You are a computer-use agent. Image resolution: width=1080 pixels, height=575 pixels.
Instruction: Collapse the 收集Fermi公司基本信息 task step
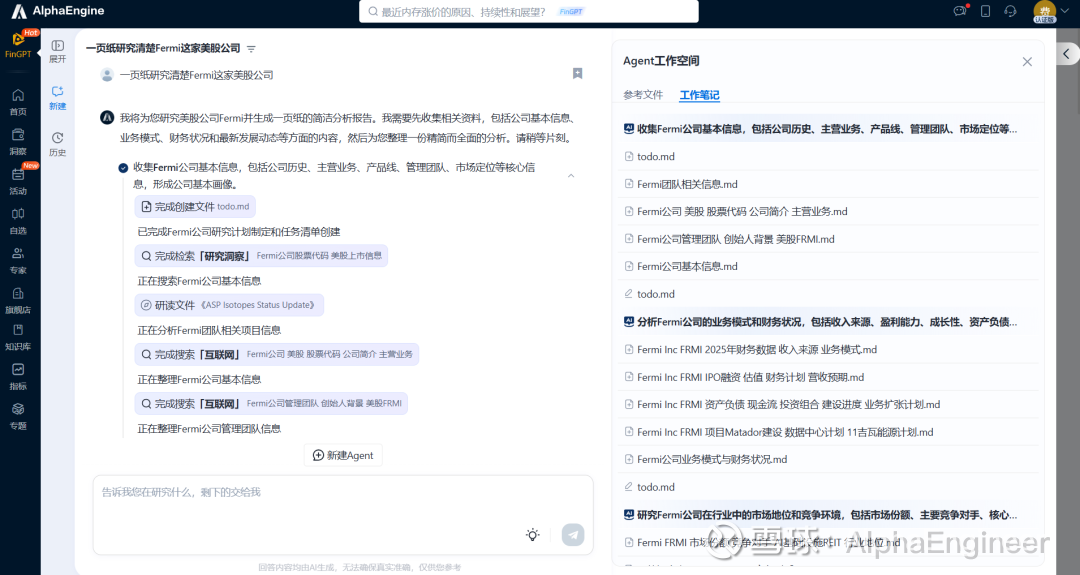click(x=571, y=176)
